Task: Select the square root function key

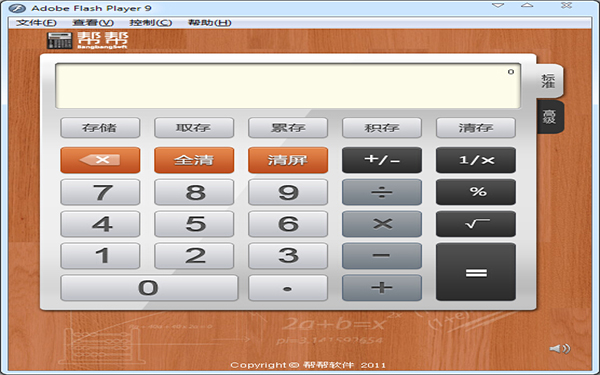Action: pos(476,224)
